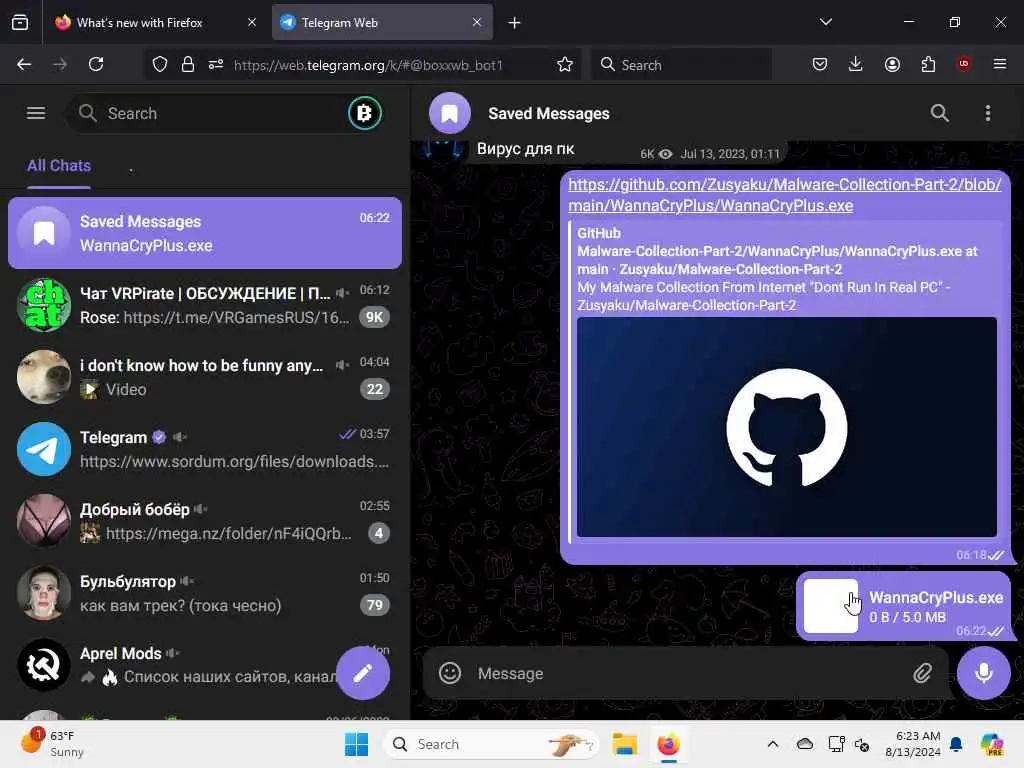The image size is (1024, 768).
Task: Click the Firefox taskbar icon
Action: click(668, 744)
